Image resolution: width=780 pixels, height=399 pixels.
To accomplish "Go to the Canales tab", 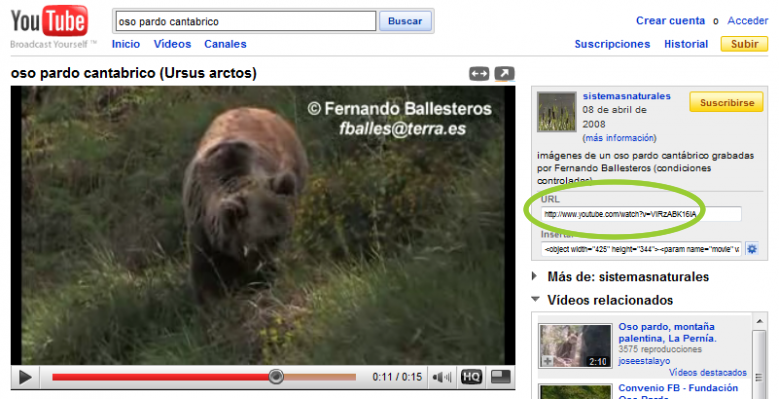I will point(225,44).
